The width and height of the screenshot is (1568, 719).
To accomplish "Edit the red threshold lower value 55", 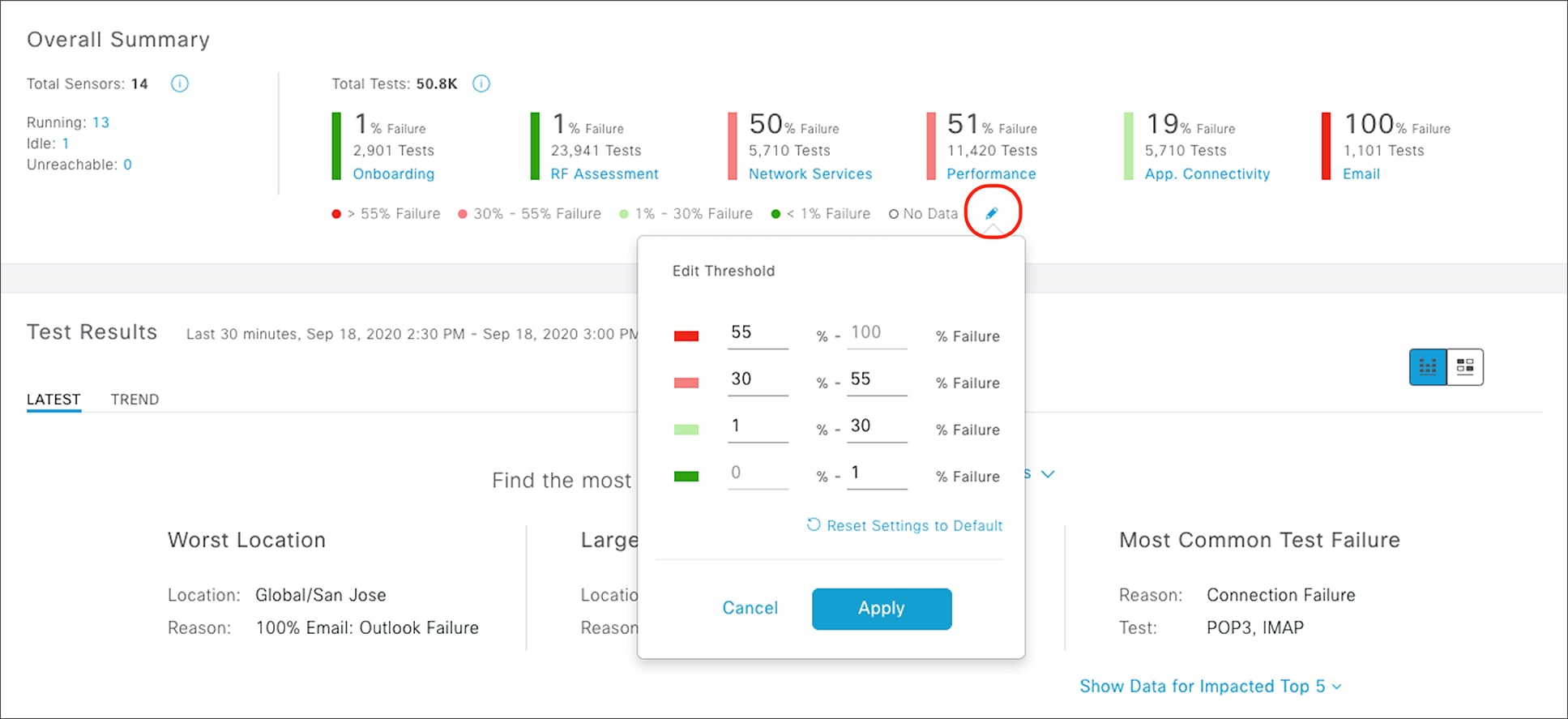I will pos(758,332).
